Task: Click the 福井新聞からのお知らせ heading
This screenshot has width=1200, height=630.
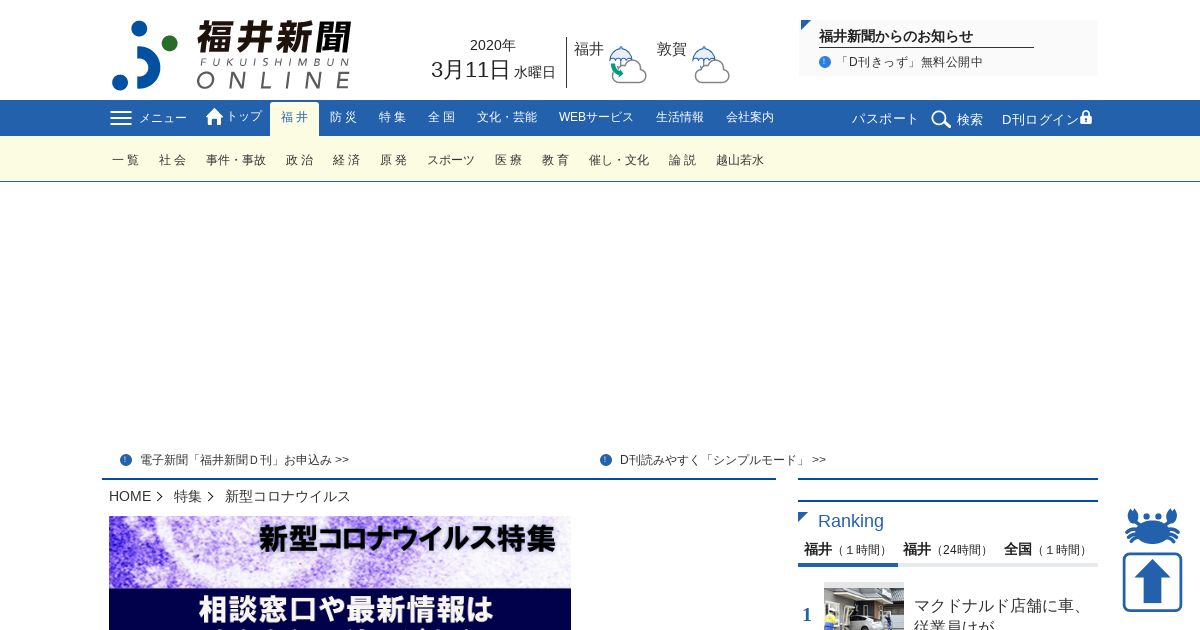Action: [896, 36]
